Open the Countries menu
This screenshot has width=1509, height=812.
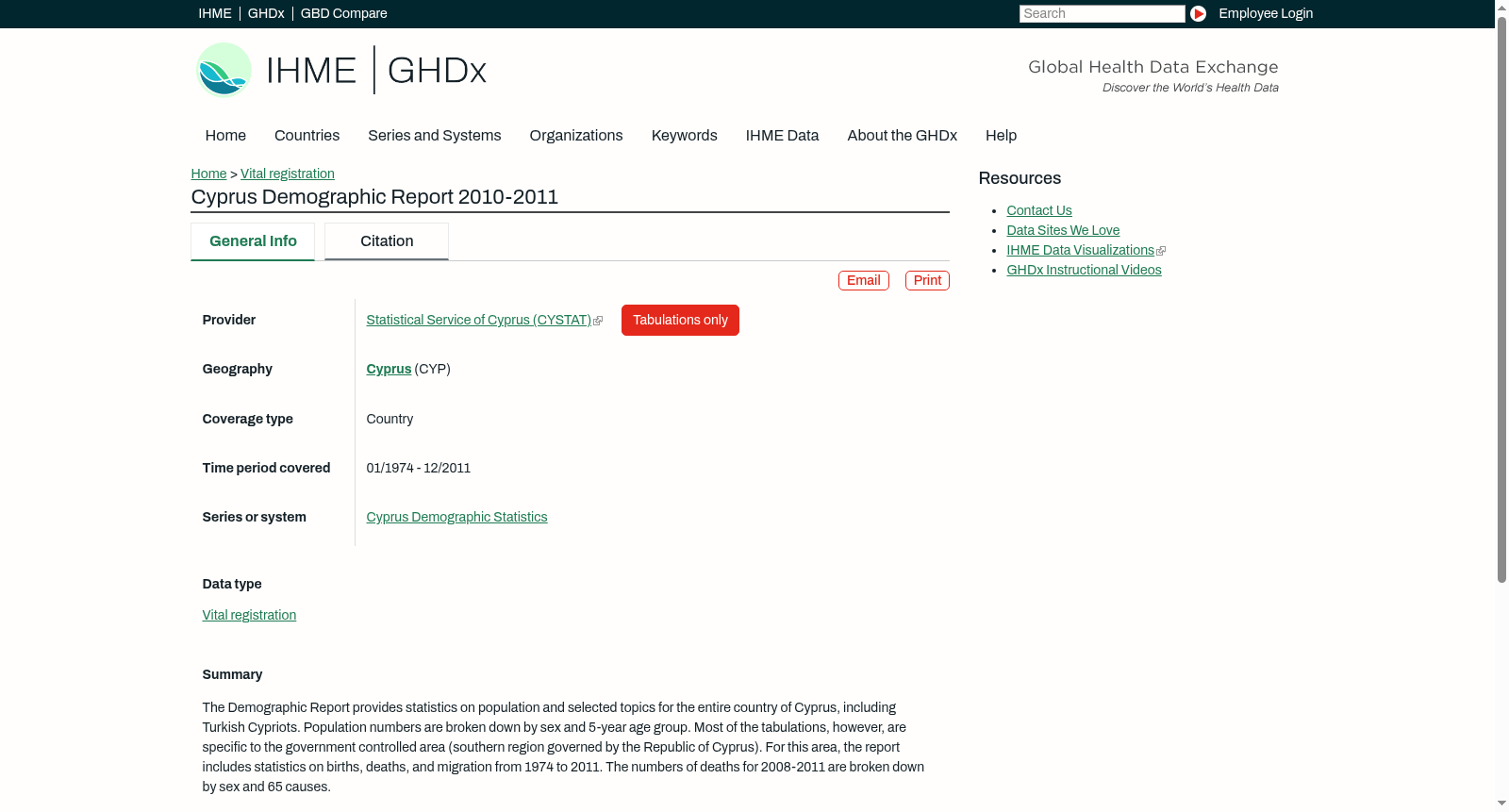click(x=307, y=136)
